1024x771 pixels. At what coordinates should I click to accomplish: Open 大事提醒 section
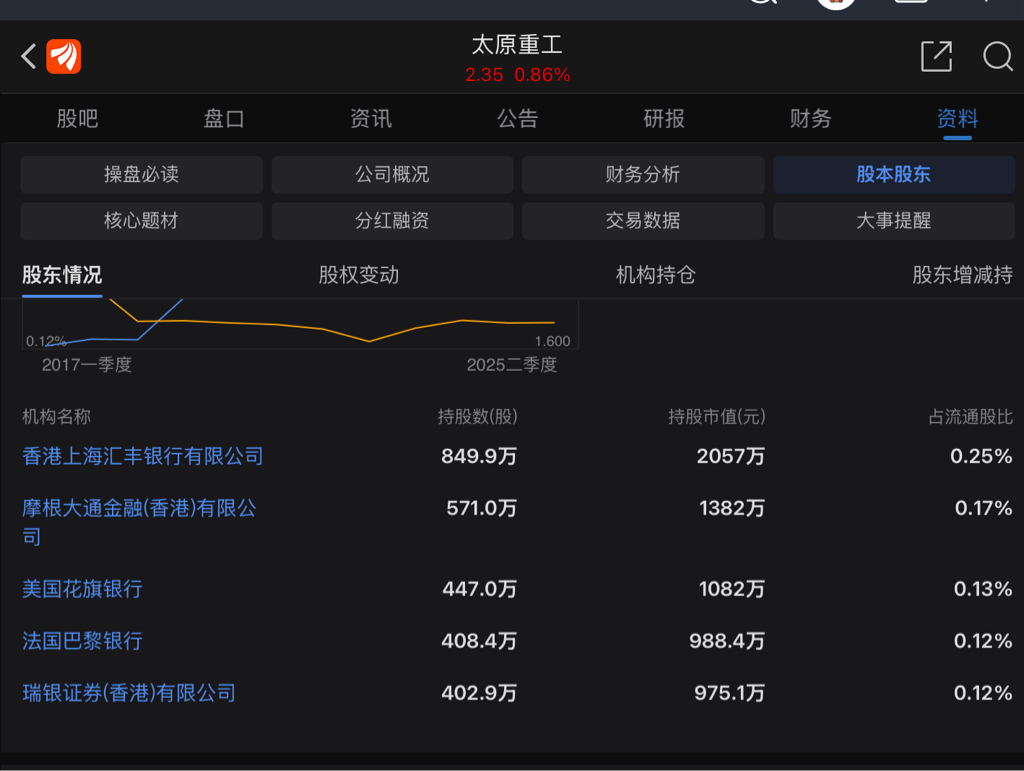pos(893,221)
